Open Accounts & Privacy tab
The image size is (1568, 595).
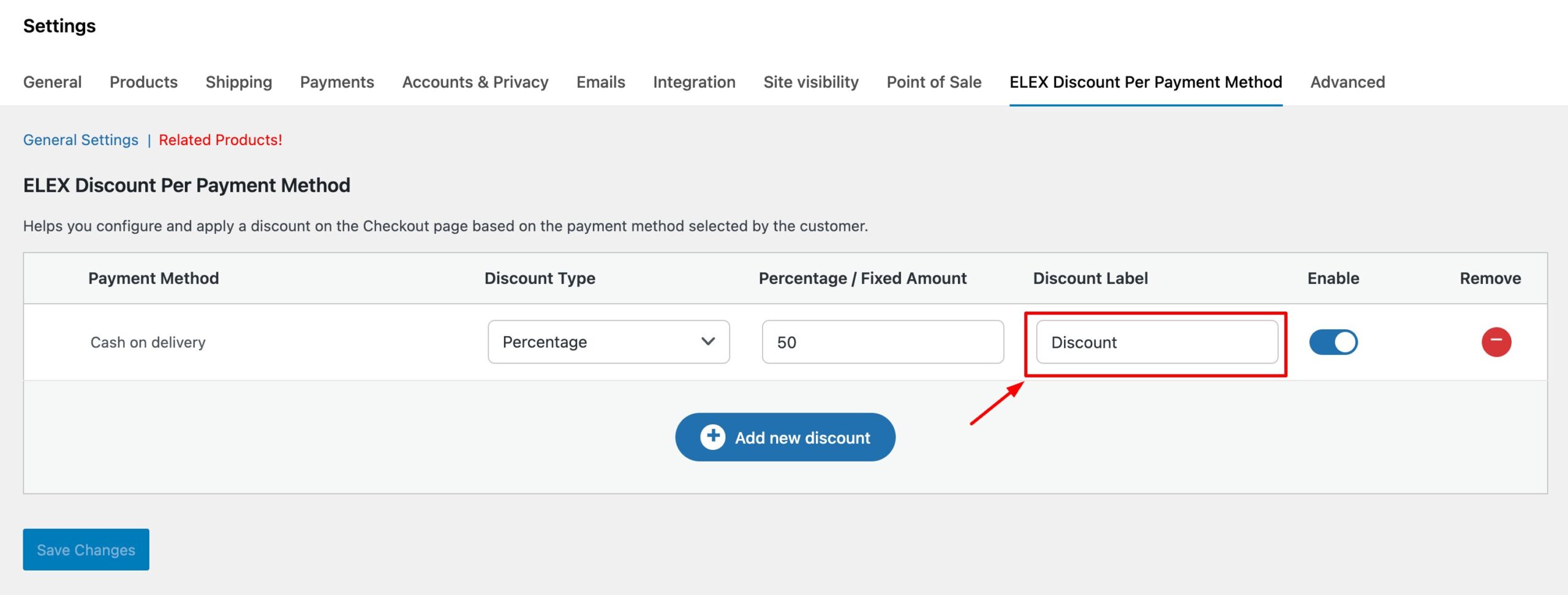pos(475,82)
